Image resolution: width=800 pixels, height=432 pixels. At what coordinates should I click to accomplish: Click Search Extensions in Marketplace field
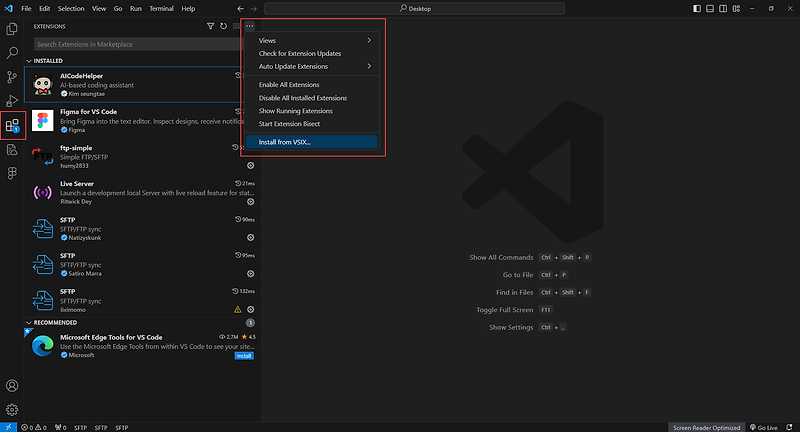[x=138, y=44]
